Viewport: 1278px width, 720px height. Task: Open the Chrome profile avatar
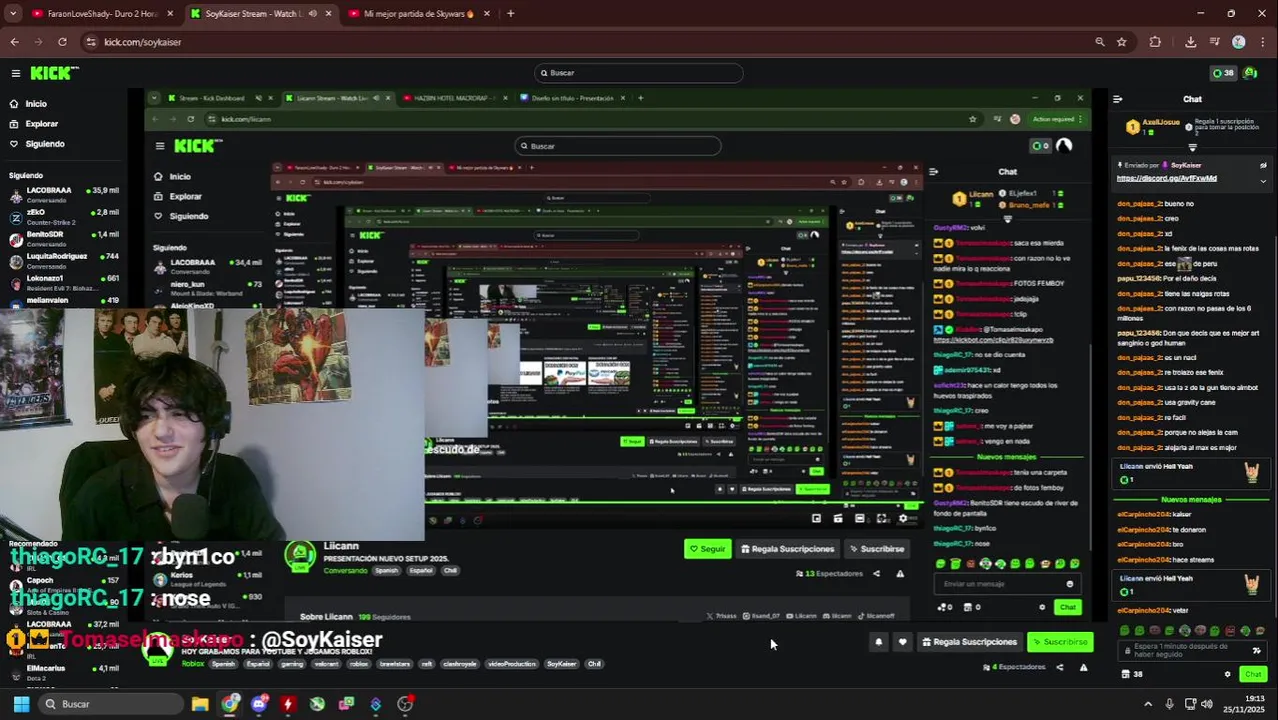point(1239,42)
